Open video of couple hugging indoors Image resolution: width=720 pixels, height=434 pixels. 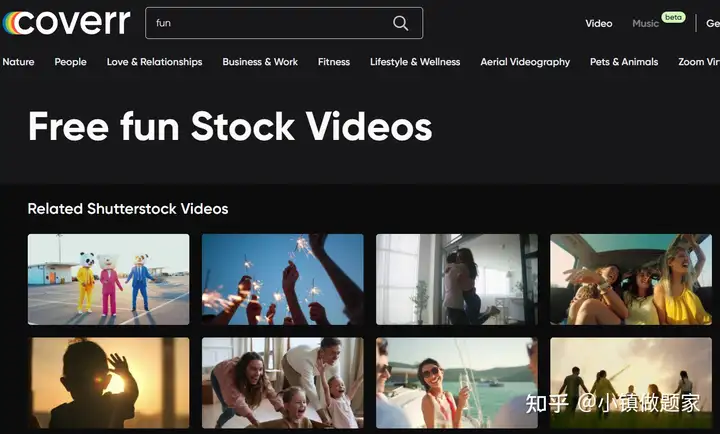456,279
